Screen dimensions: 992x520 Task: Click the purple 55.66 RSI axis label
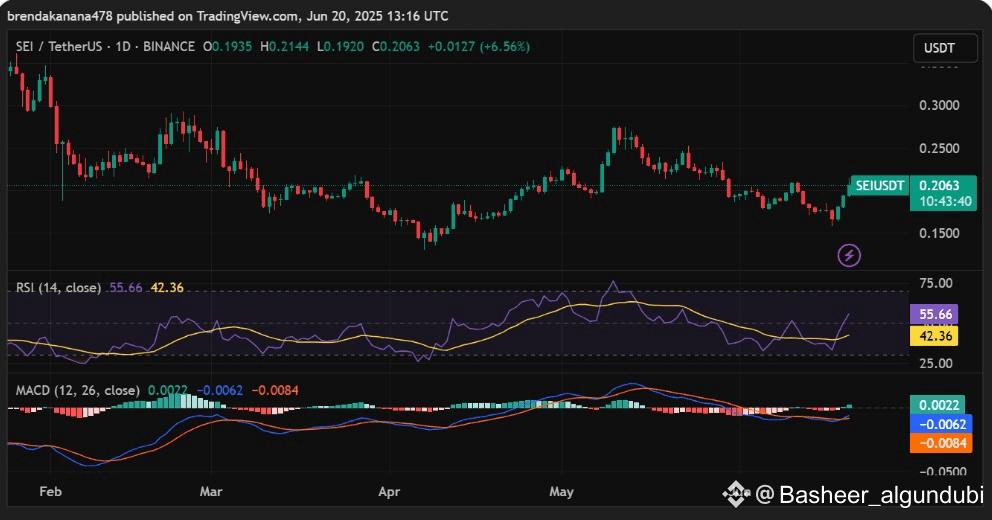[x=938, y=313]
